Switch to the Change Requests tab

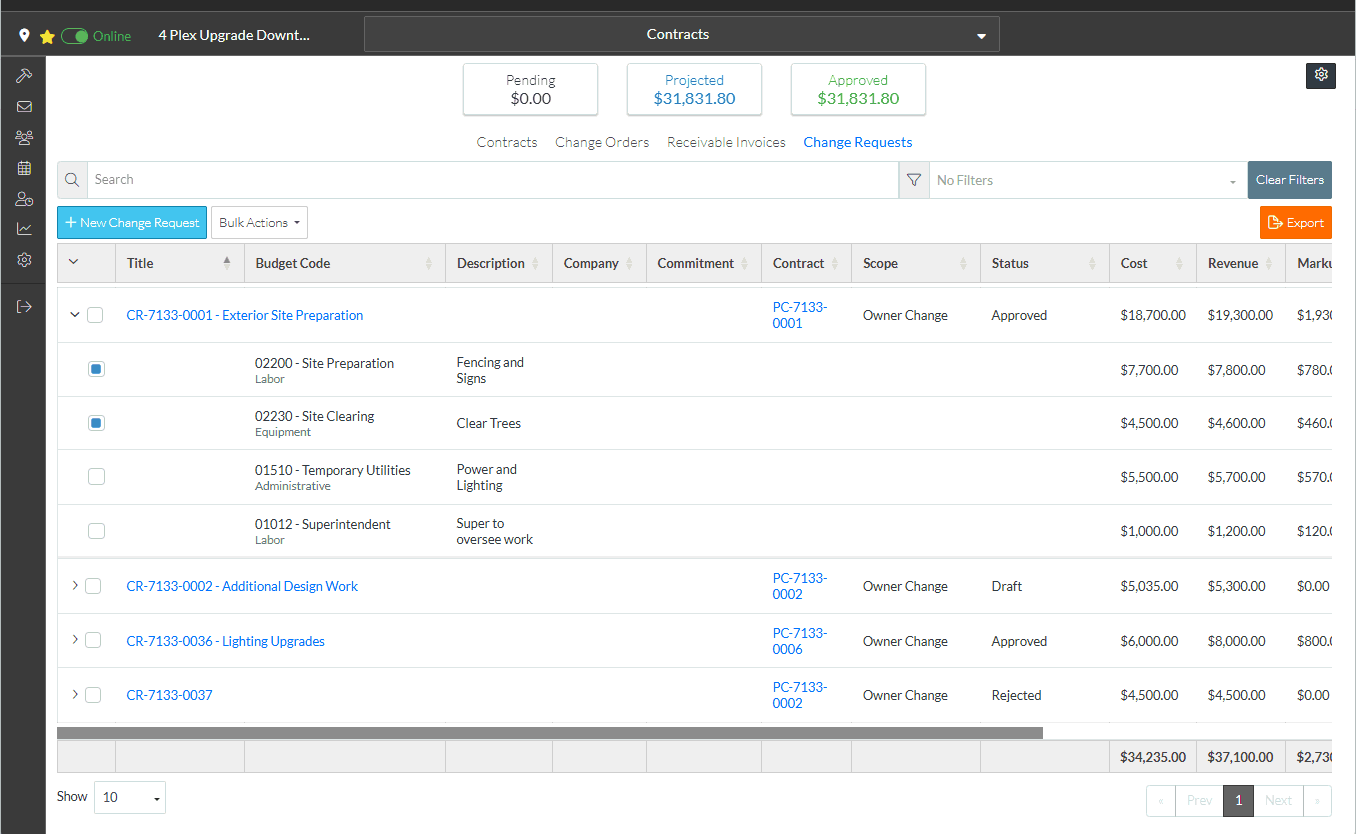coord(858,142)
